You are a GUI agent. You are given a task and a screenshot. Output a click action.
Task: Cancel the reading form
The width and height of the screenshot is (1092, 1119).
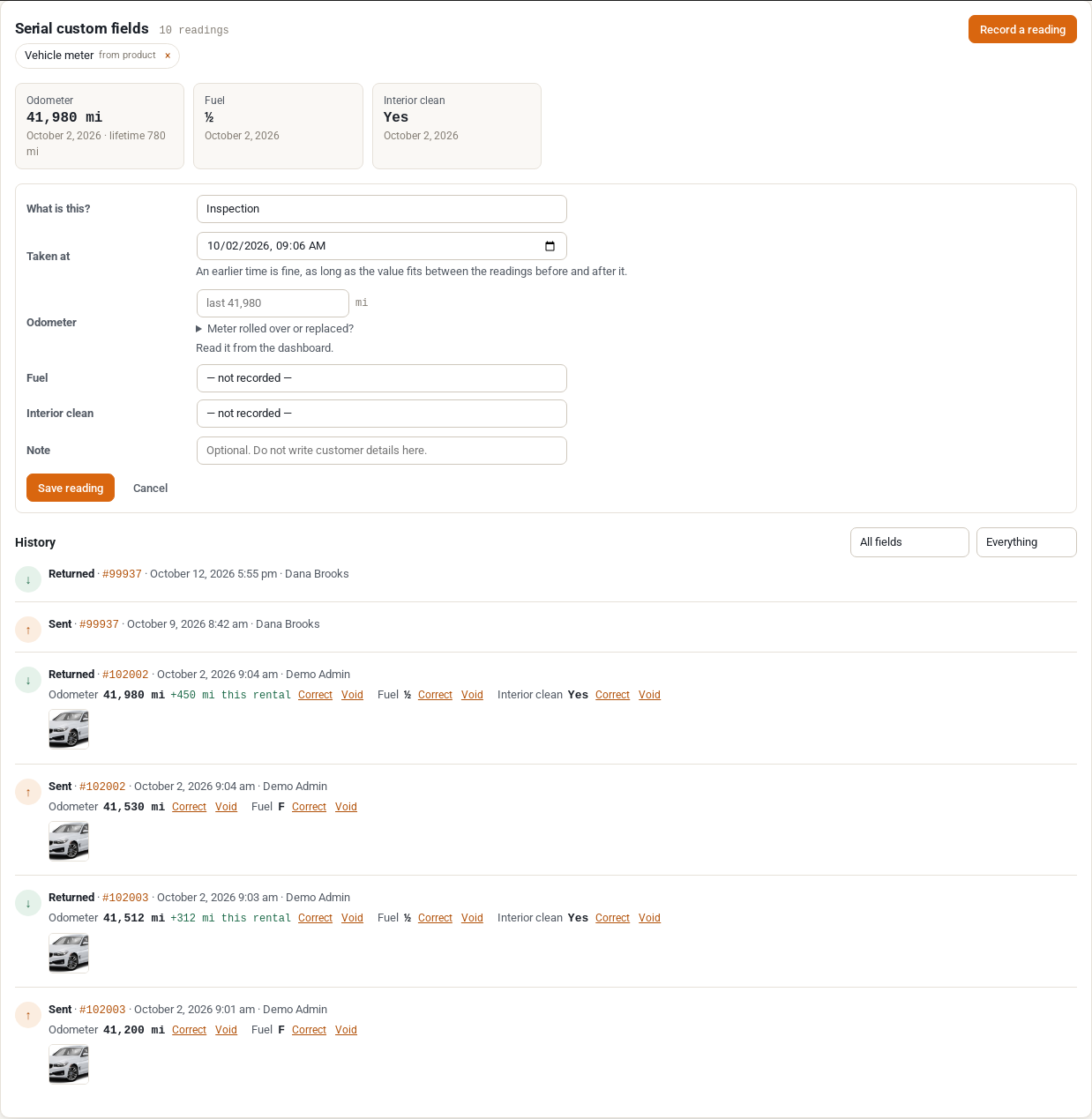150,488
